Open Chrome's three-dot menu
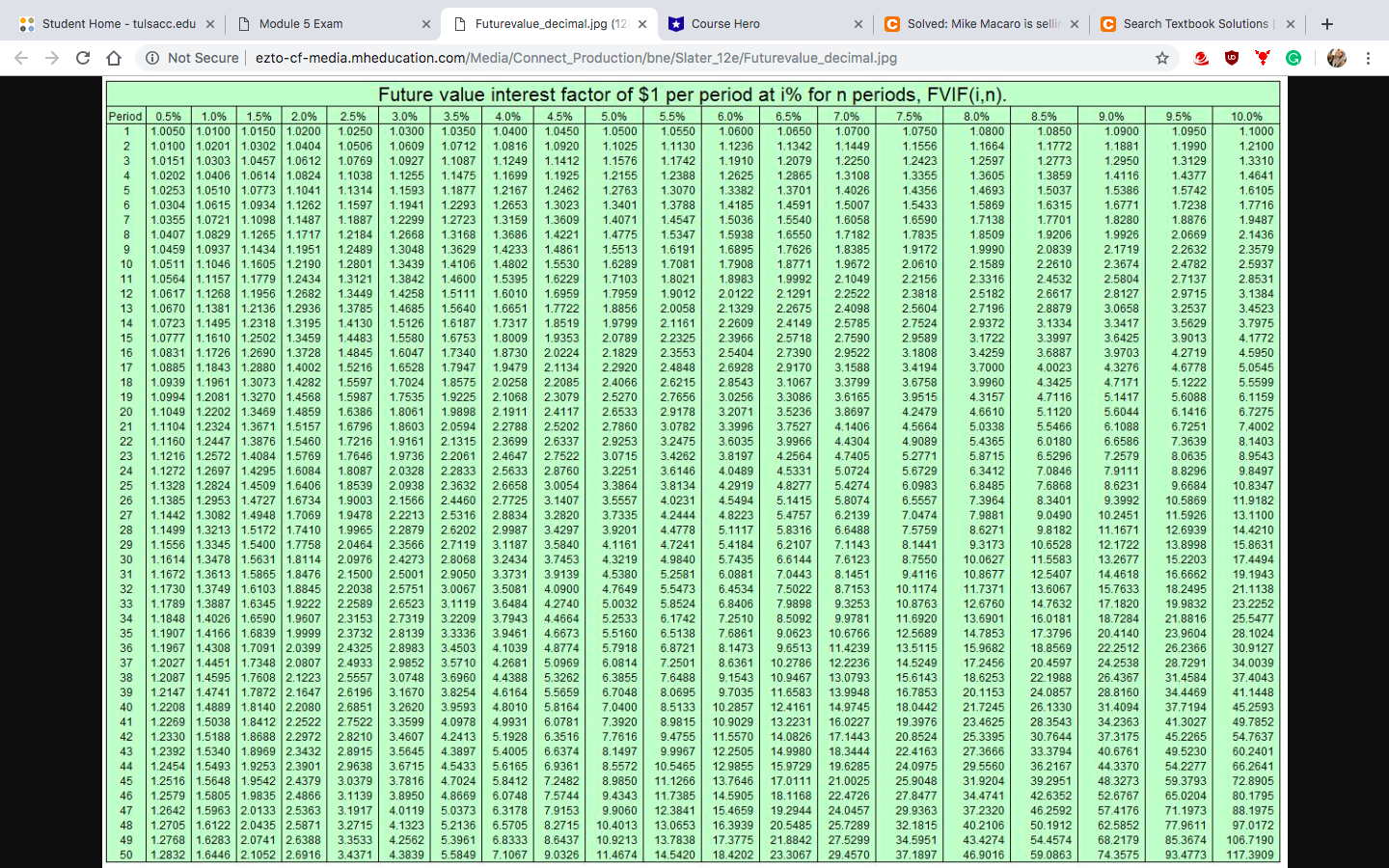The image size is (1389, 868). (1370, 58)
